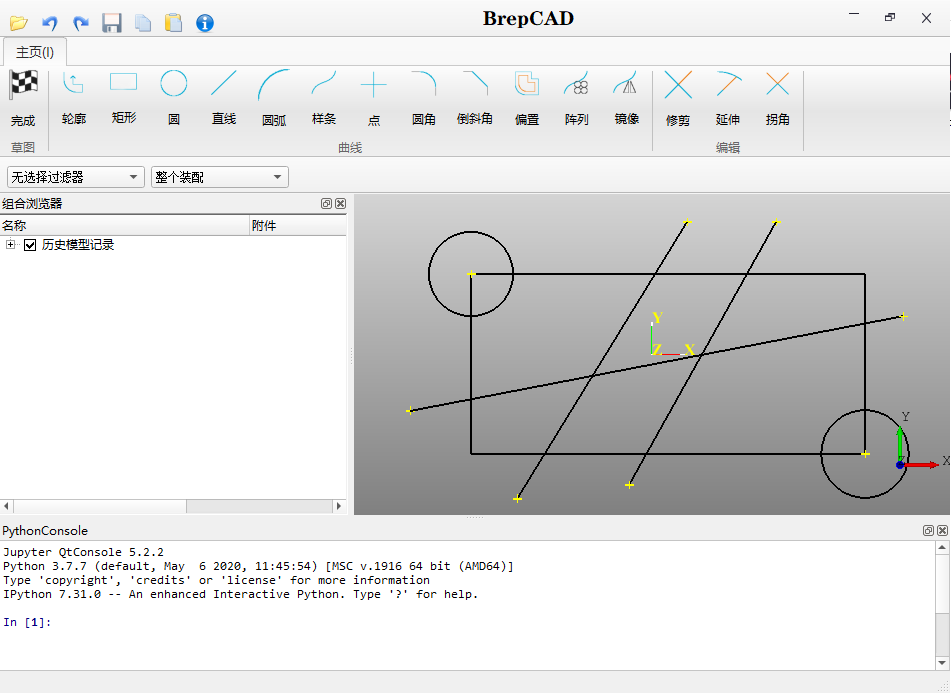Viewport: 951px width, 694px height.
Task: Select the 矩形 rectangle tool
Action: pyautogui.click(x=124, y=98)
